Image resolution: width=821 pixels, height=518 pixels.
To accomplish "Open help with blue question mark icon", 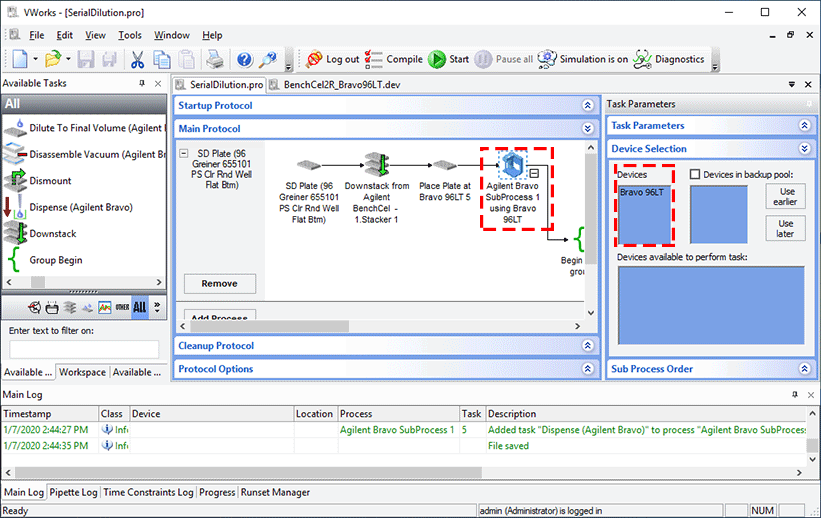I will coord(244,59).
